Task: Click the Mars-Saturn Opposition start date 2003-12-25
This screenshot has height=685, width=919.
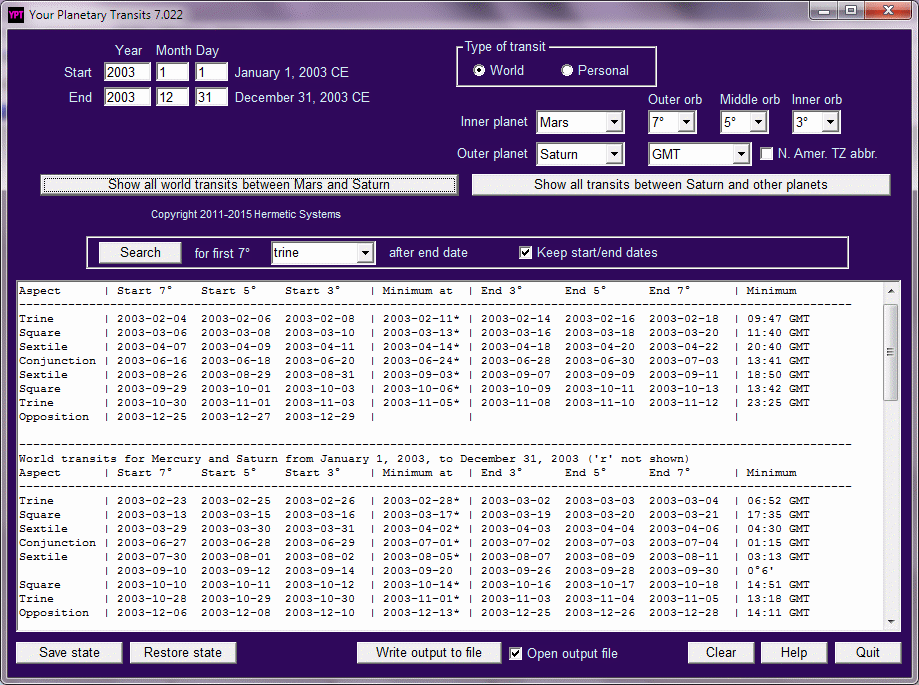Action: pyautogui.click(x=152, y=417)
